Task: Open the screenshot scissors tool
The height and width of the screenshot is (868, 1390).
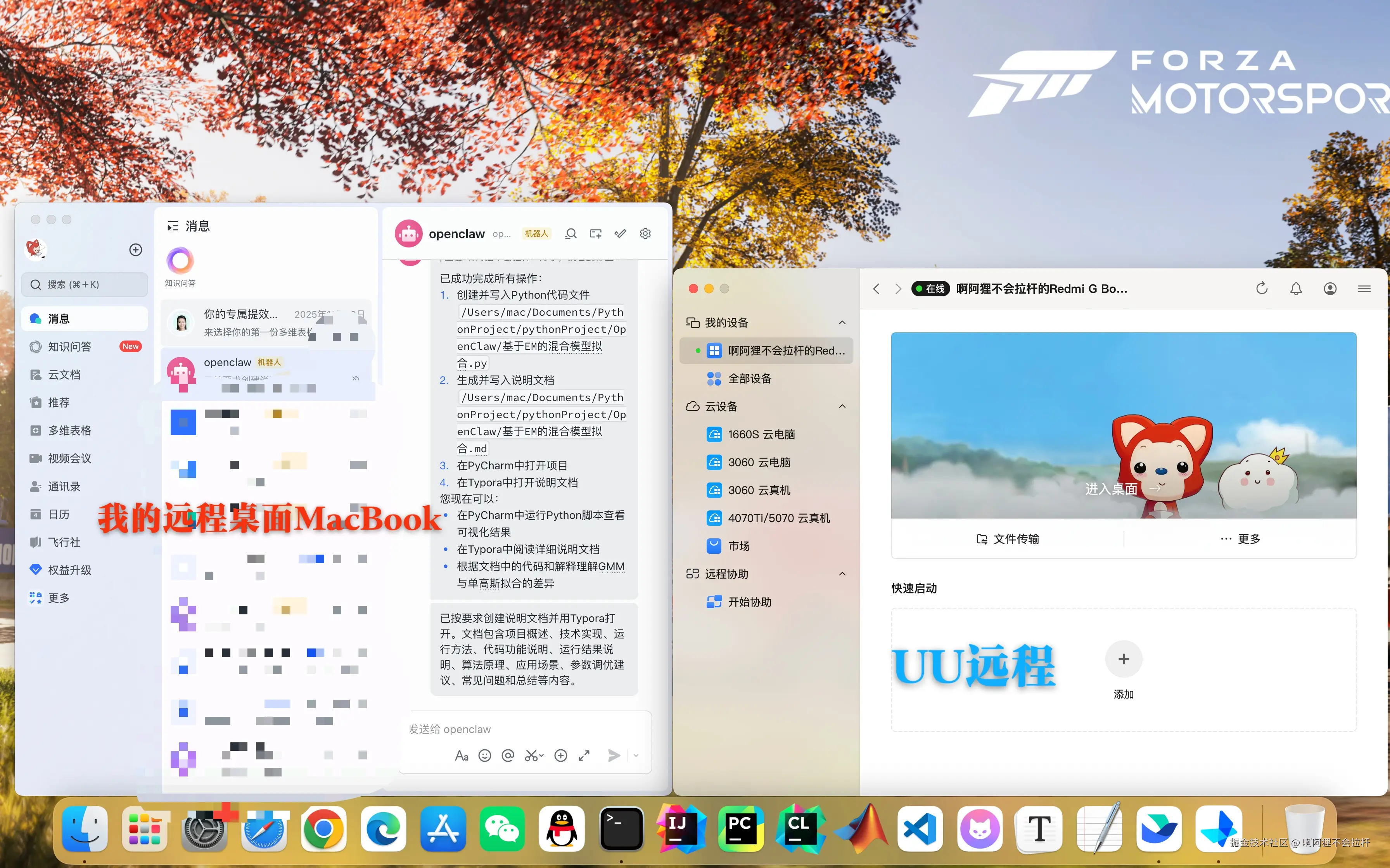Action: click(x=531, y=756)
